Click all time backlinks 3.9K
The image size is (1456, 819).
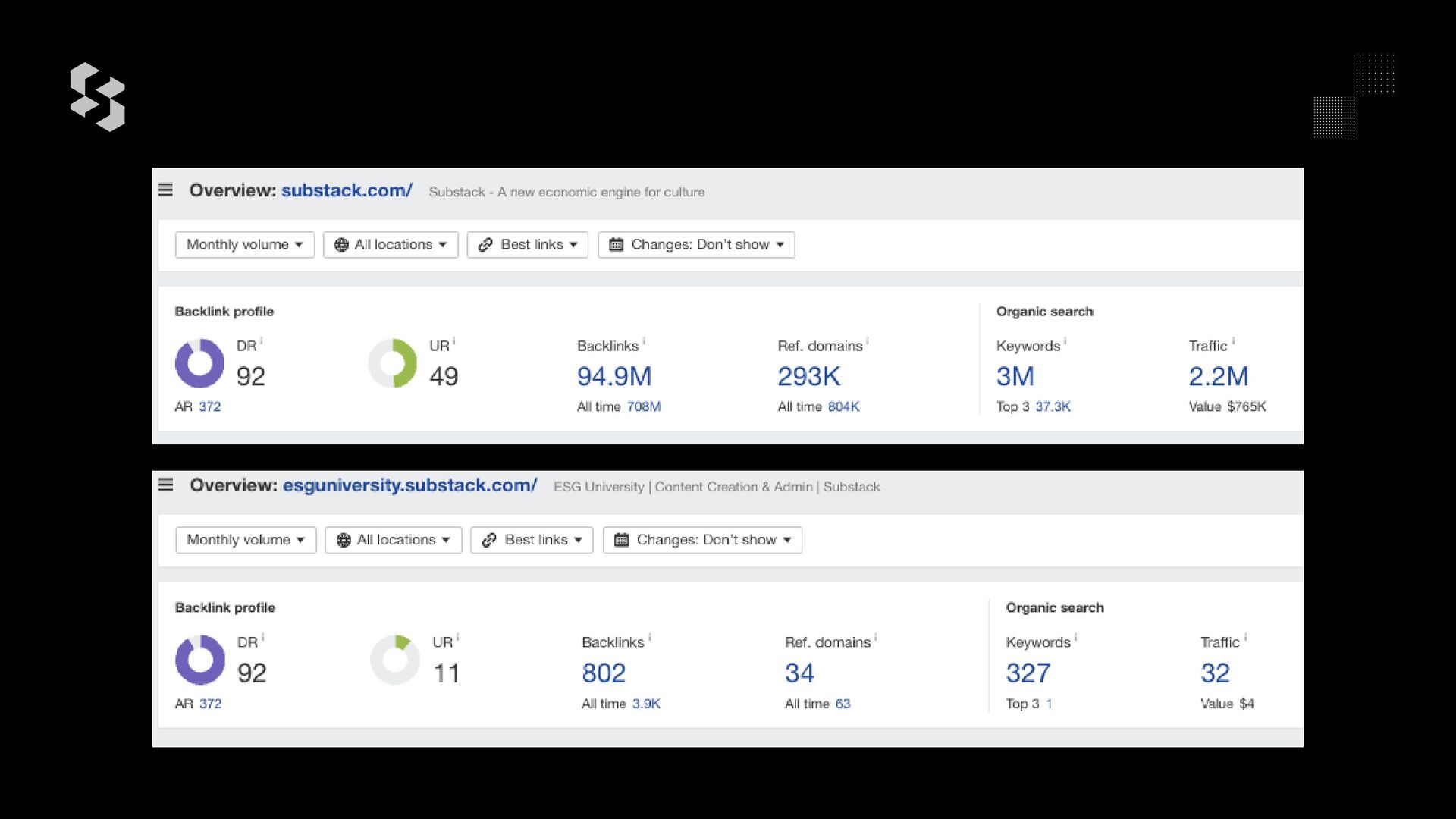coord(646,704)
